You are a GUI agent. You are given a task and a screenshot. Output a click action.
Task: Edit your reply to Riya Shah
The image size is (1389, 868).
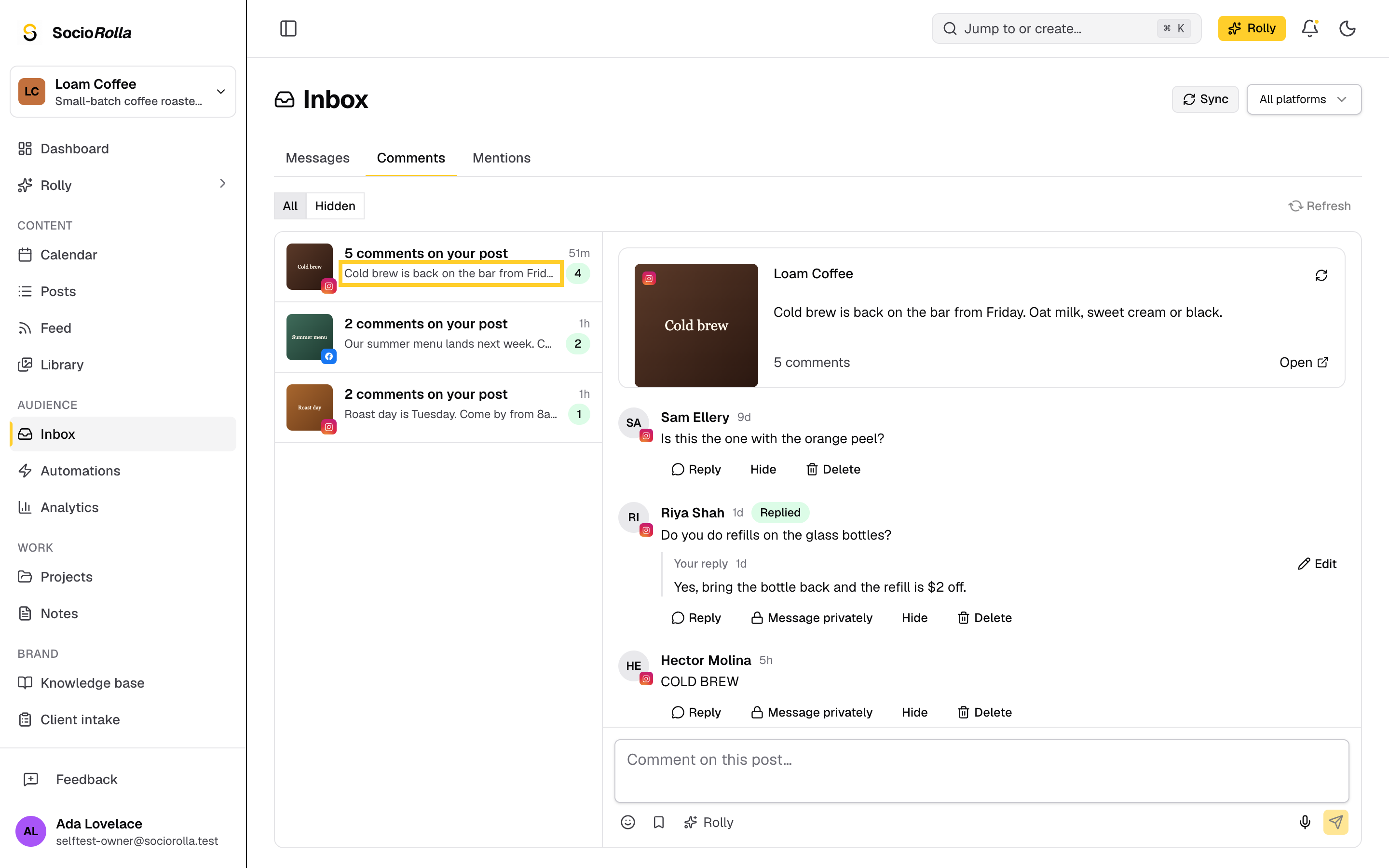pyautogui.click(x=1317, y=563)
